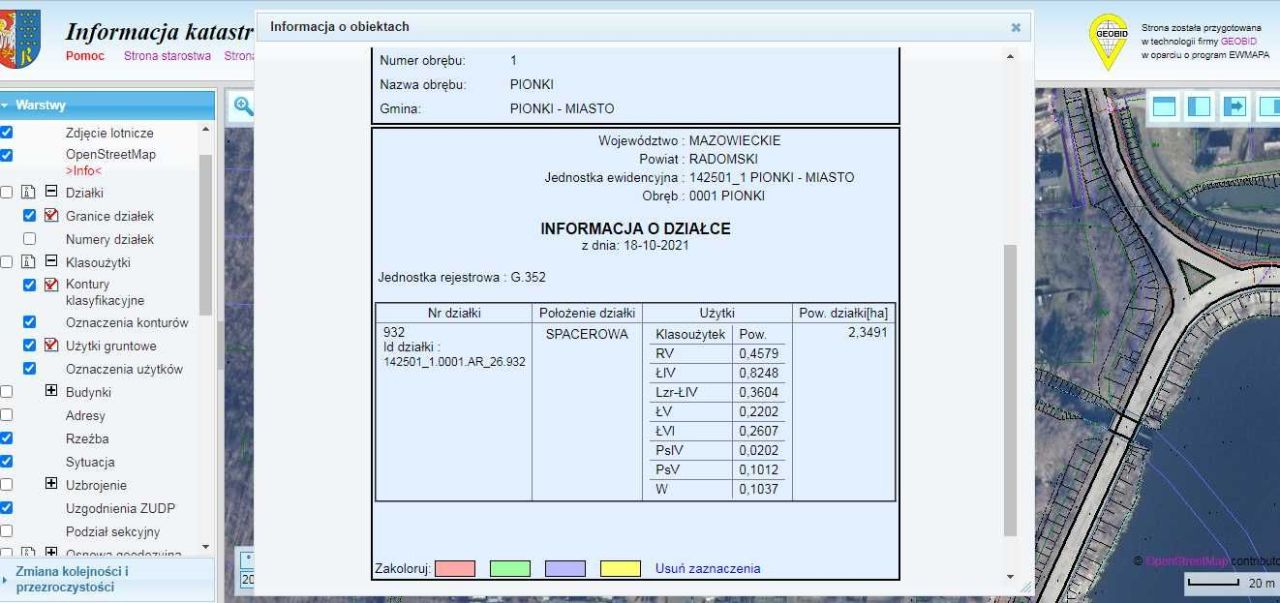Enable the Podział sekcyjny checkbox

pyautogui.click(x=6, y=531)
